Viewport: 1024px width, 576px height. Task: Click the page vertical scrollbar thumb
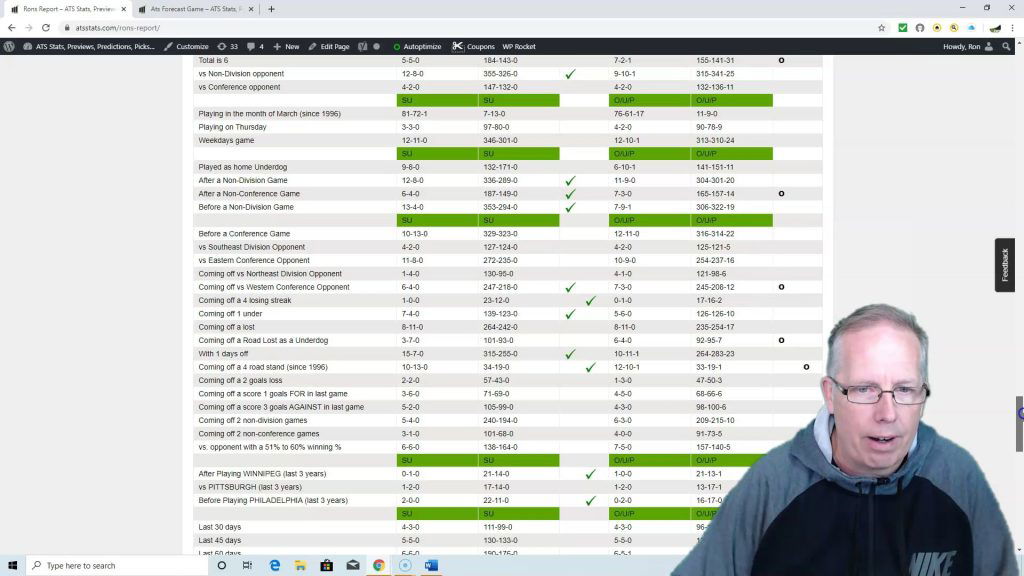[1019, 423]
